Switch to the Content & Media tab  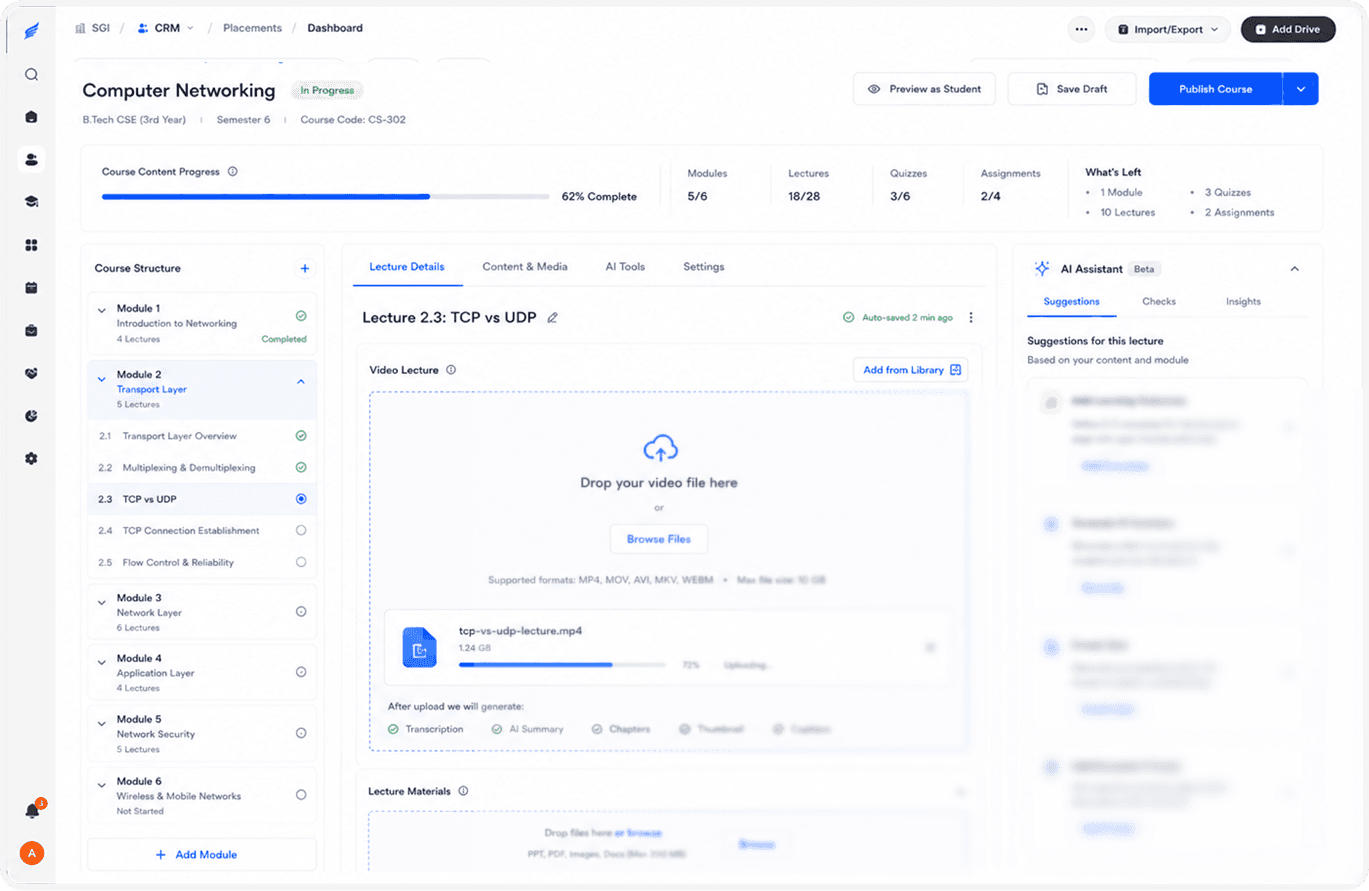point(525,267)
